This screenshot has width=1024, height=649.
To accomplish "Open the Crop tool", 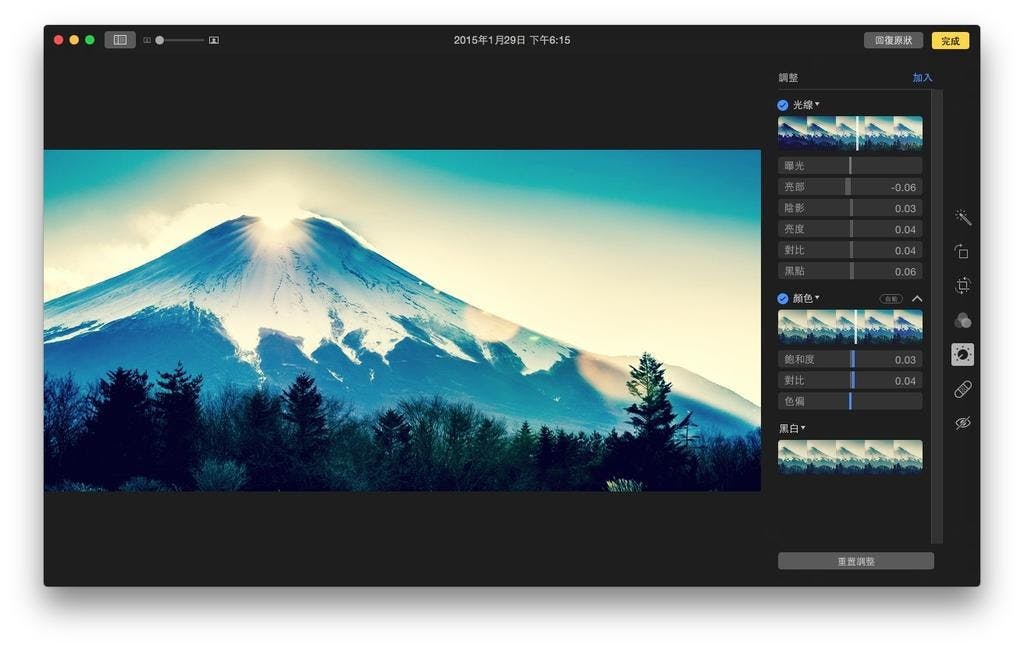I will point(962,286).
